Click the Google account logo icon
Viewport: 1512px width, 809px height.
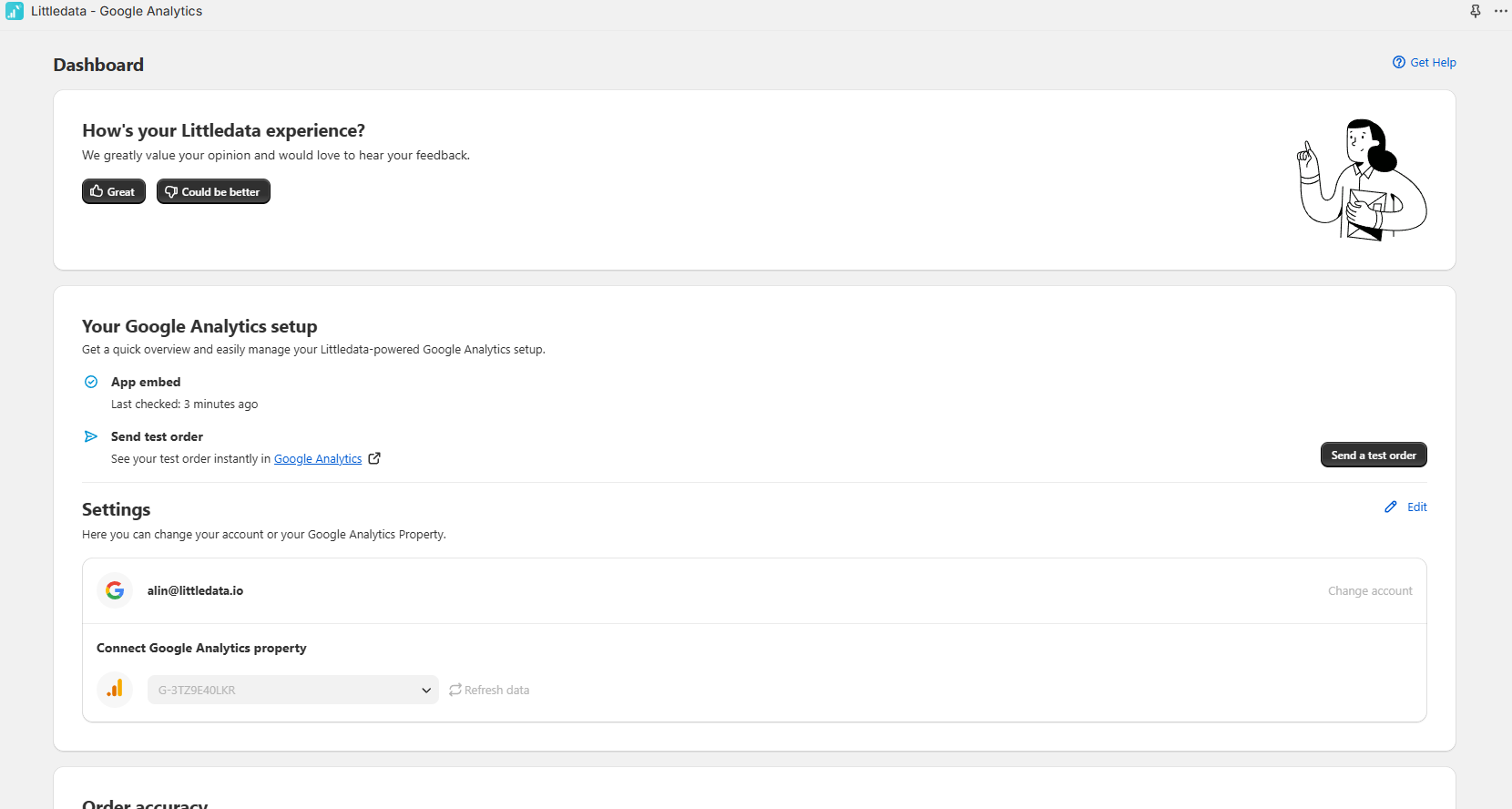[x=115, y=590]
